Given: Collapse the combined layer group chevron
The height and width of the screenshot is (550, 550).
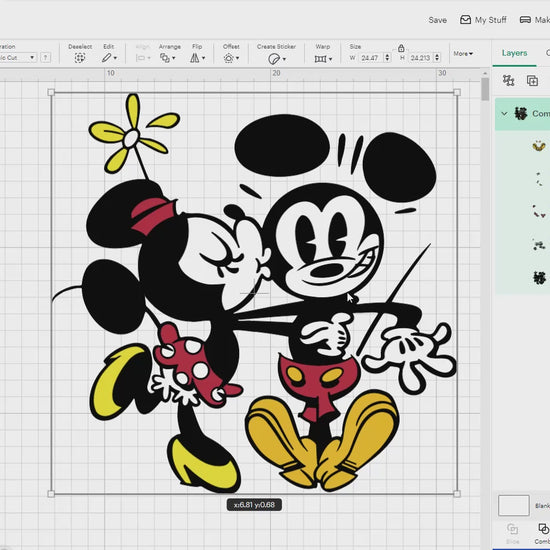Looking at the screenshot, I should tap(504, 113).
